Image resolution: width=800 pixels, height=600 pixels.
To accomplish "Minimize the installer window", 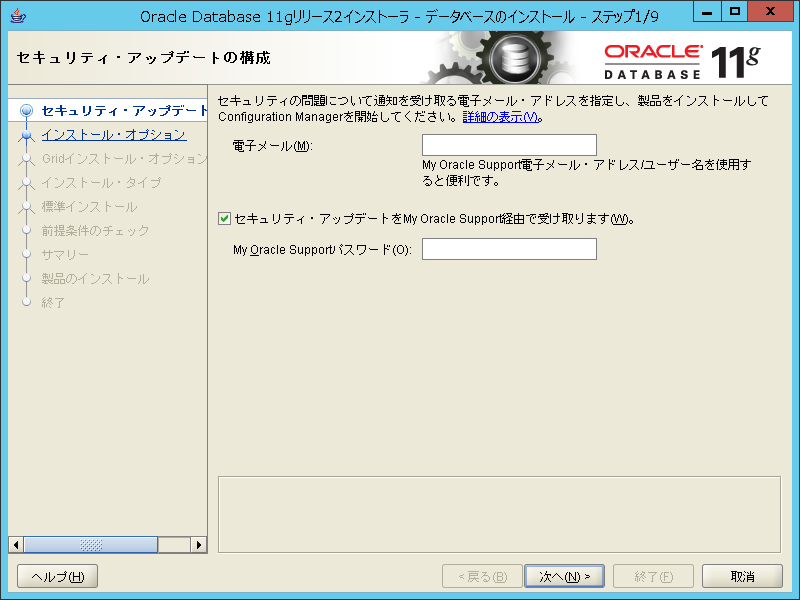I will (x=707, y=12).
